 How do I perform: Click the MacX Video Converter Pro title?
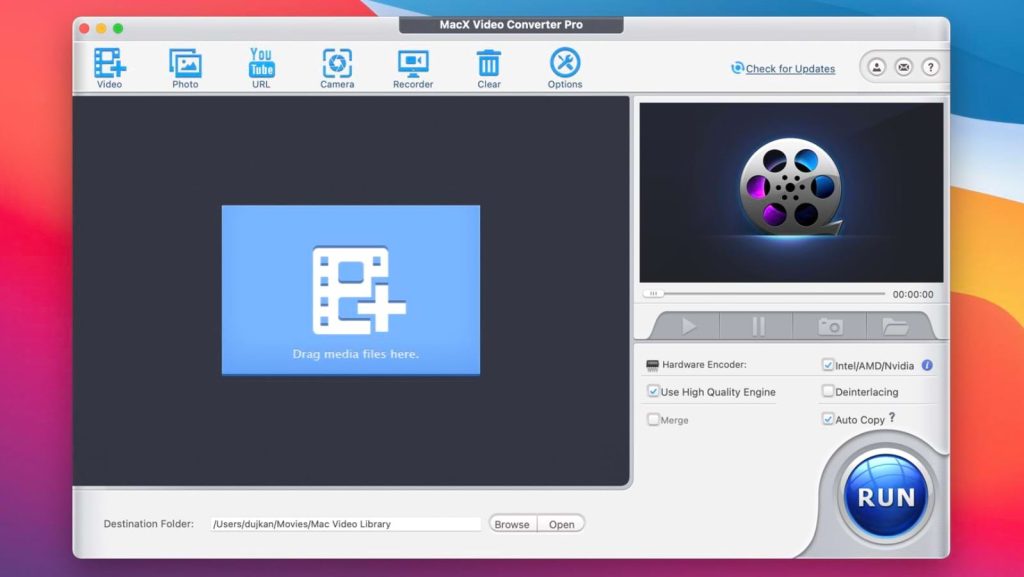[x=511, y=25]
